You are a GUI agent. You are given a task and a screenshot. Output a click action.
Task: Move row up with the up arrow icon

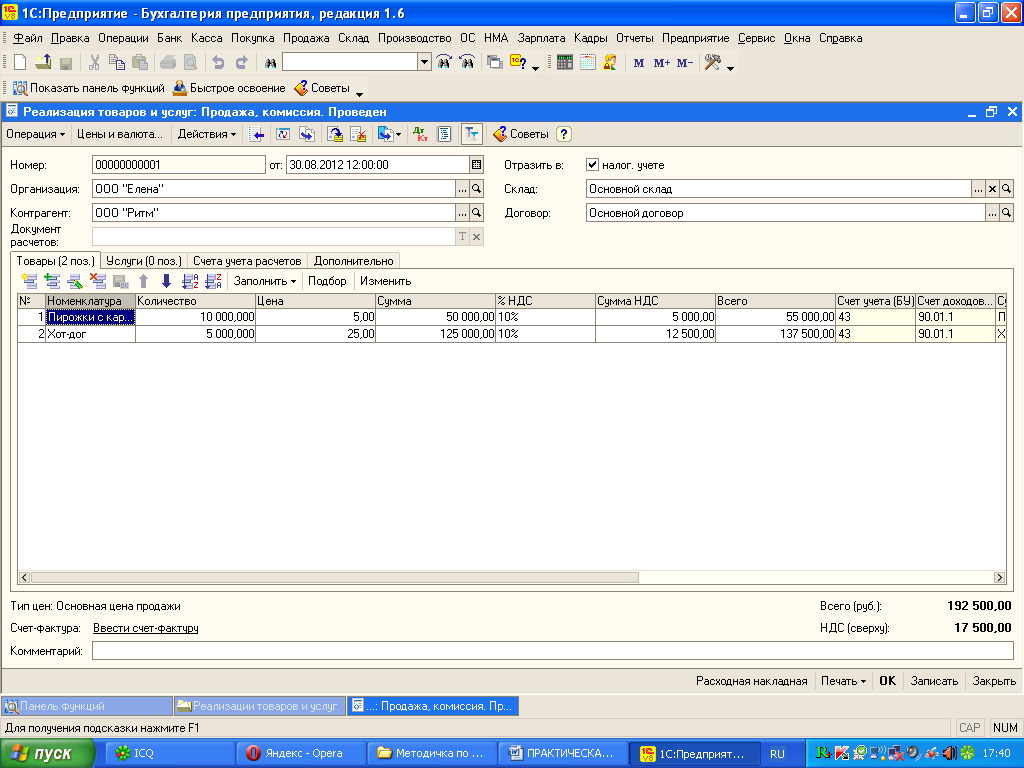coord(144,281)
